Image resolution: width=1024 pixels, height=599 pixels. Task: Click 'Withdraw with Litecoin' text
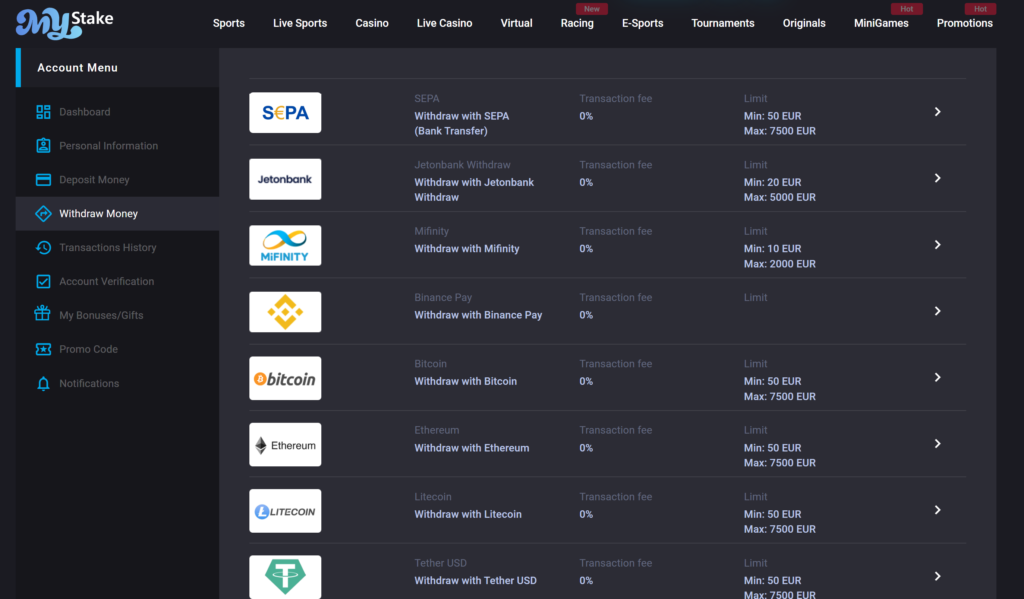click(x=468, y=515)
